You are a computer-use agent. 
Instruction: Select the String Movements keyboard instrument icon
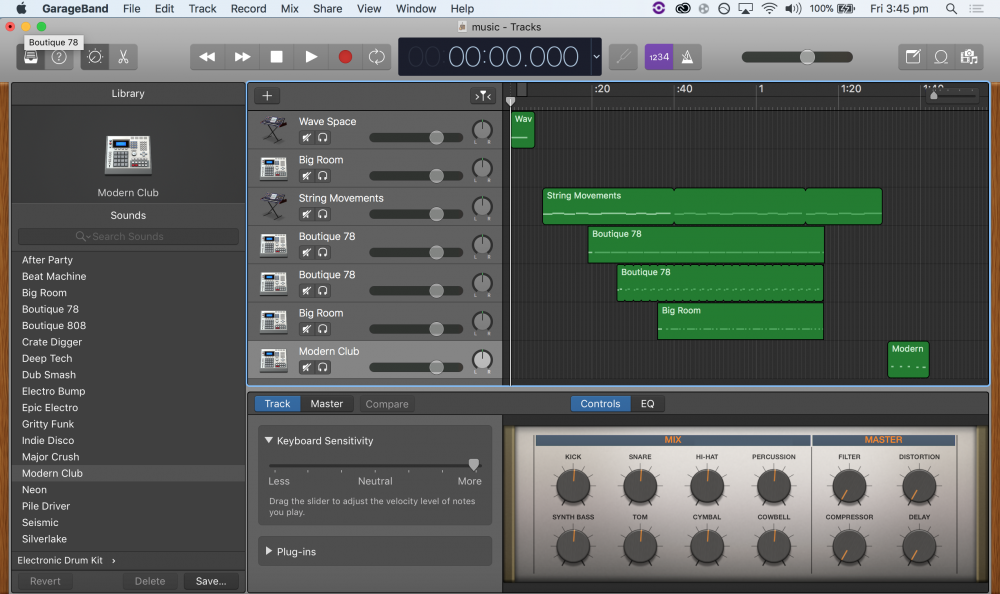tap(274, 207)
